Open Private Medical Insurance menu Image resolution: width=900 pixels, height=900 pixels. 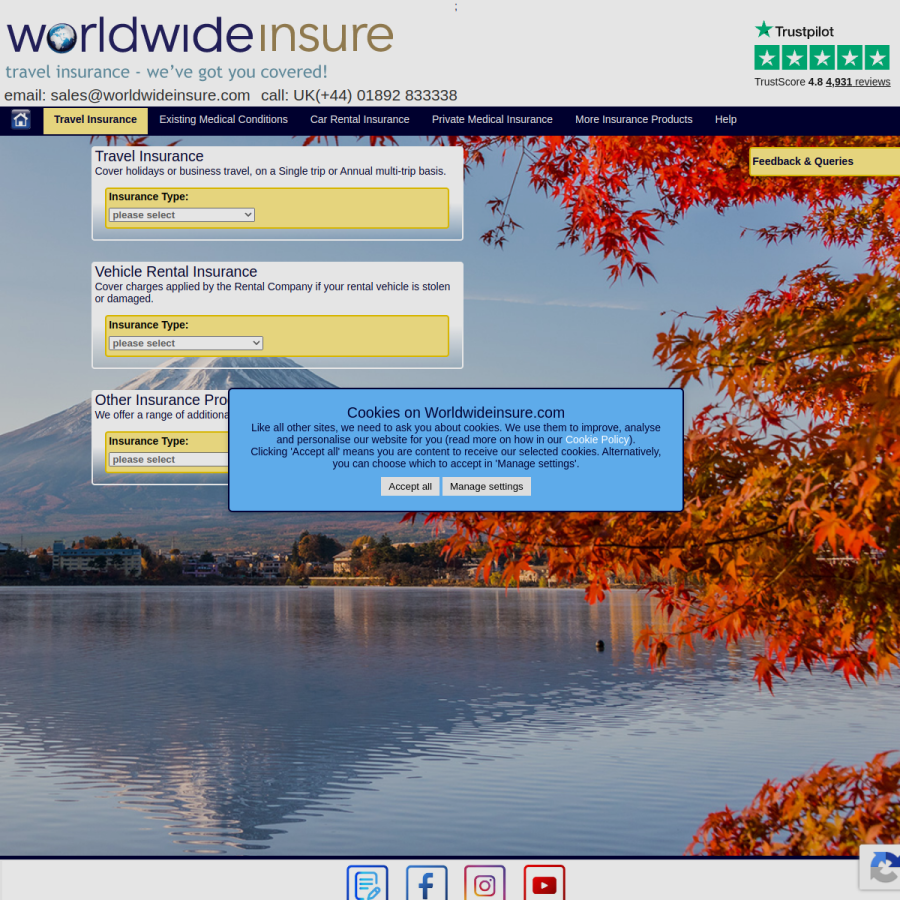(492, 119)
